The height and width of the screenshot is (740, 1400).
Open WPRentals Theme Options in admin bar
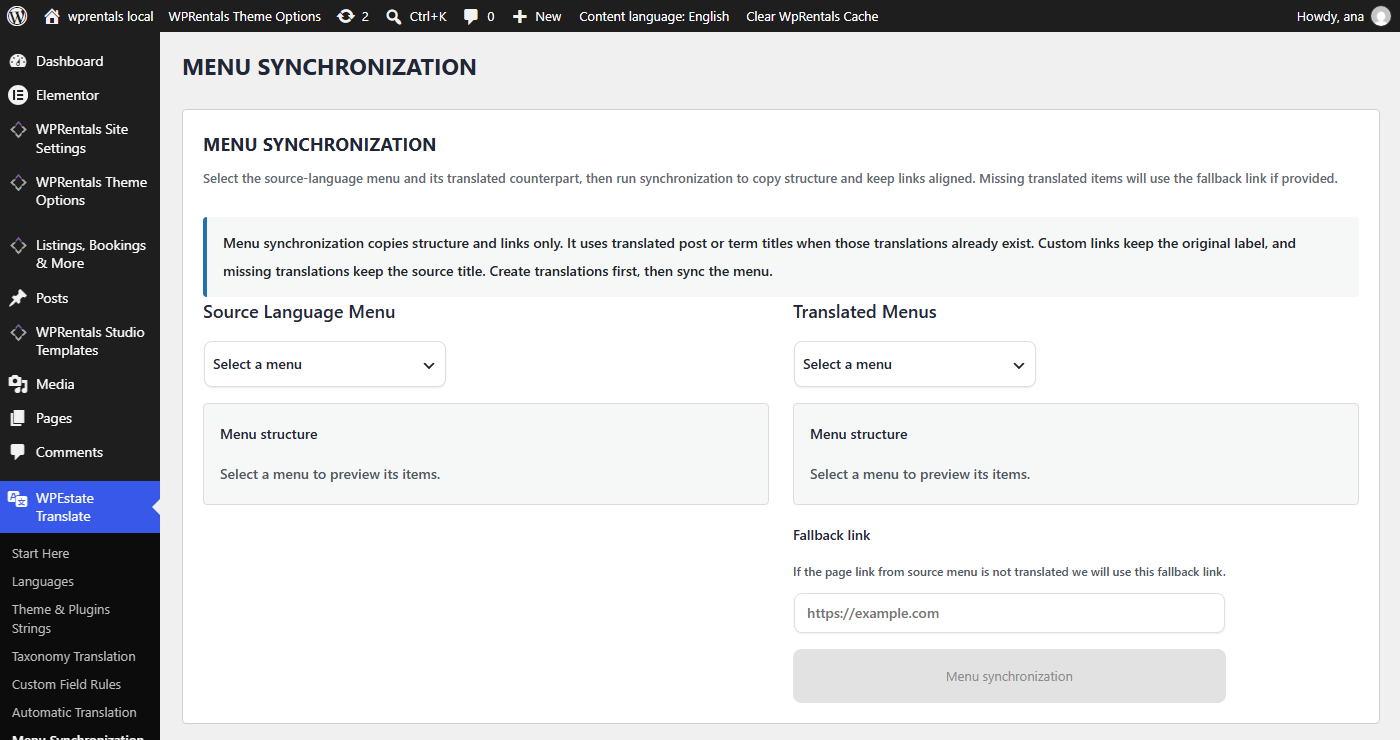click(x=245, y=16)
